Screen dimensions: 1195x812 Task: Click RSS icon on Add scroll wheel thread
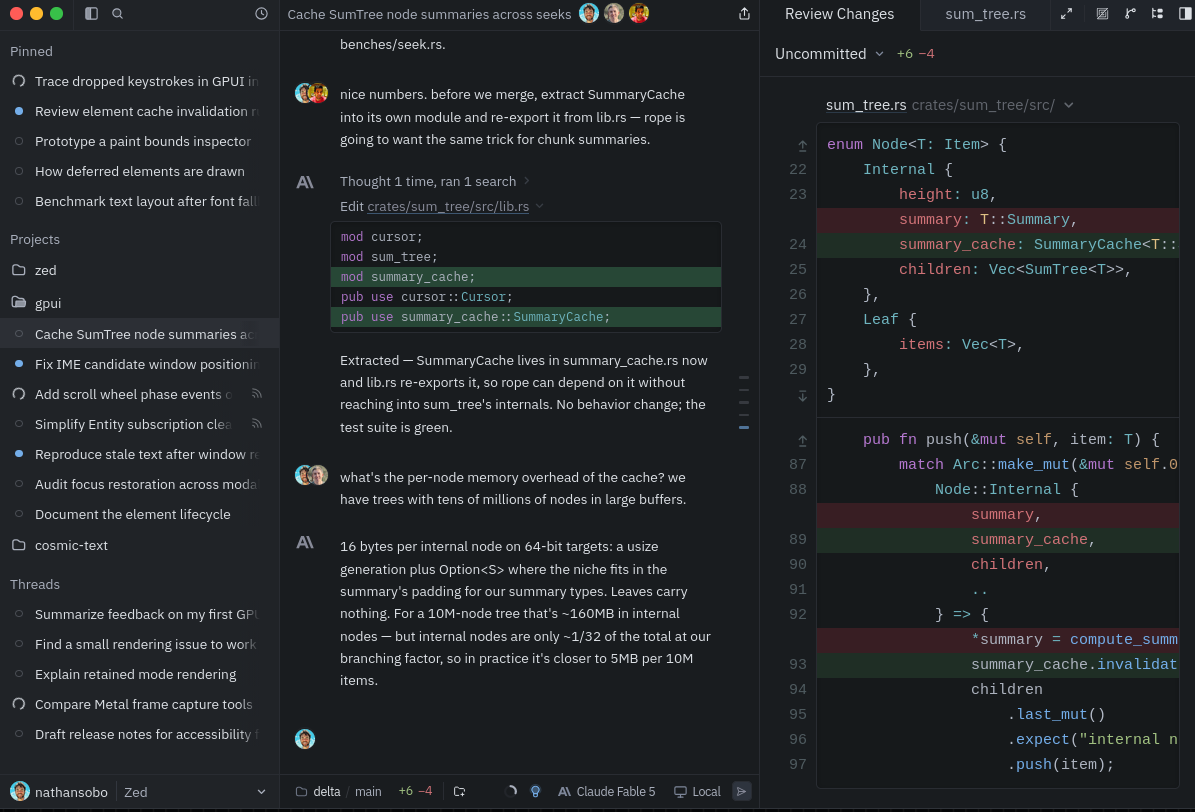[257, 394]
